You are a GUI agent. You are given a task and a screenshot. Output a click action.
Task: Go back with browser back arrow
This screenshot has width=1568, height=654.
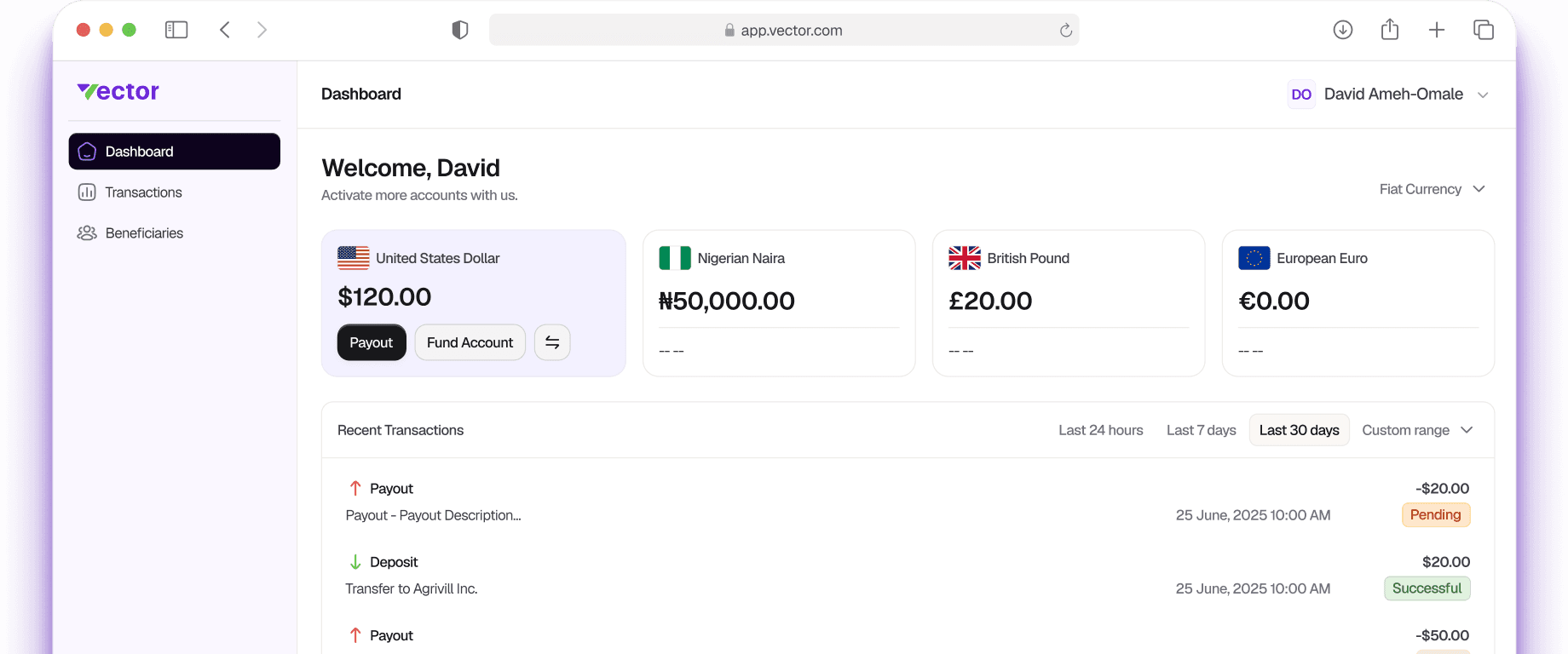(225, 30)
